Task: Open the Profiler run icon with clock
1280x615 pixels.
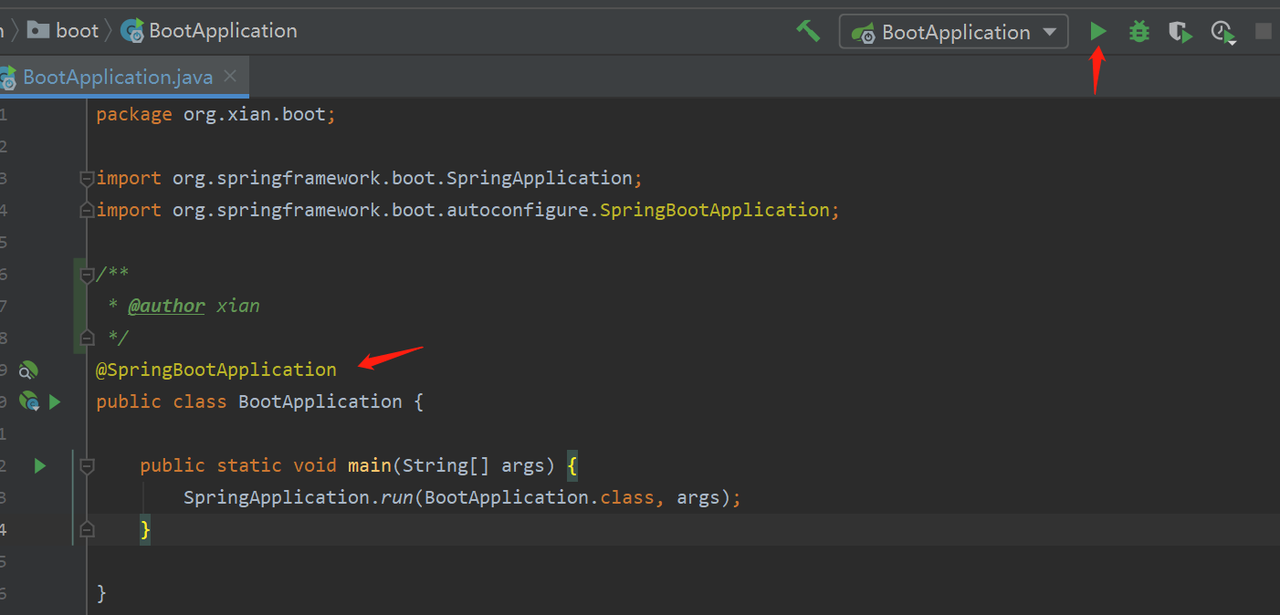Action: coord(1223,32)
